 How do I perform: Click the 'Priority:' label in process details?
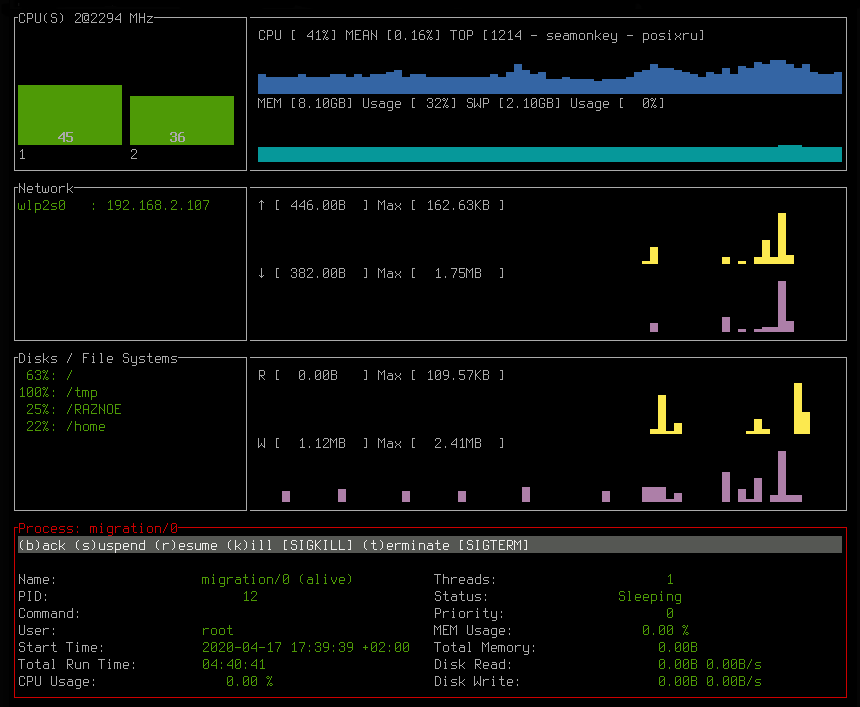tap(468, 614)
